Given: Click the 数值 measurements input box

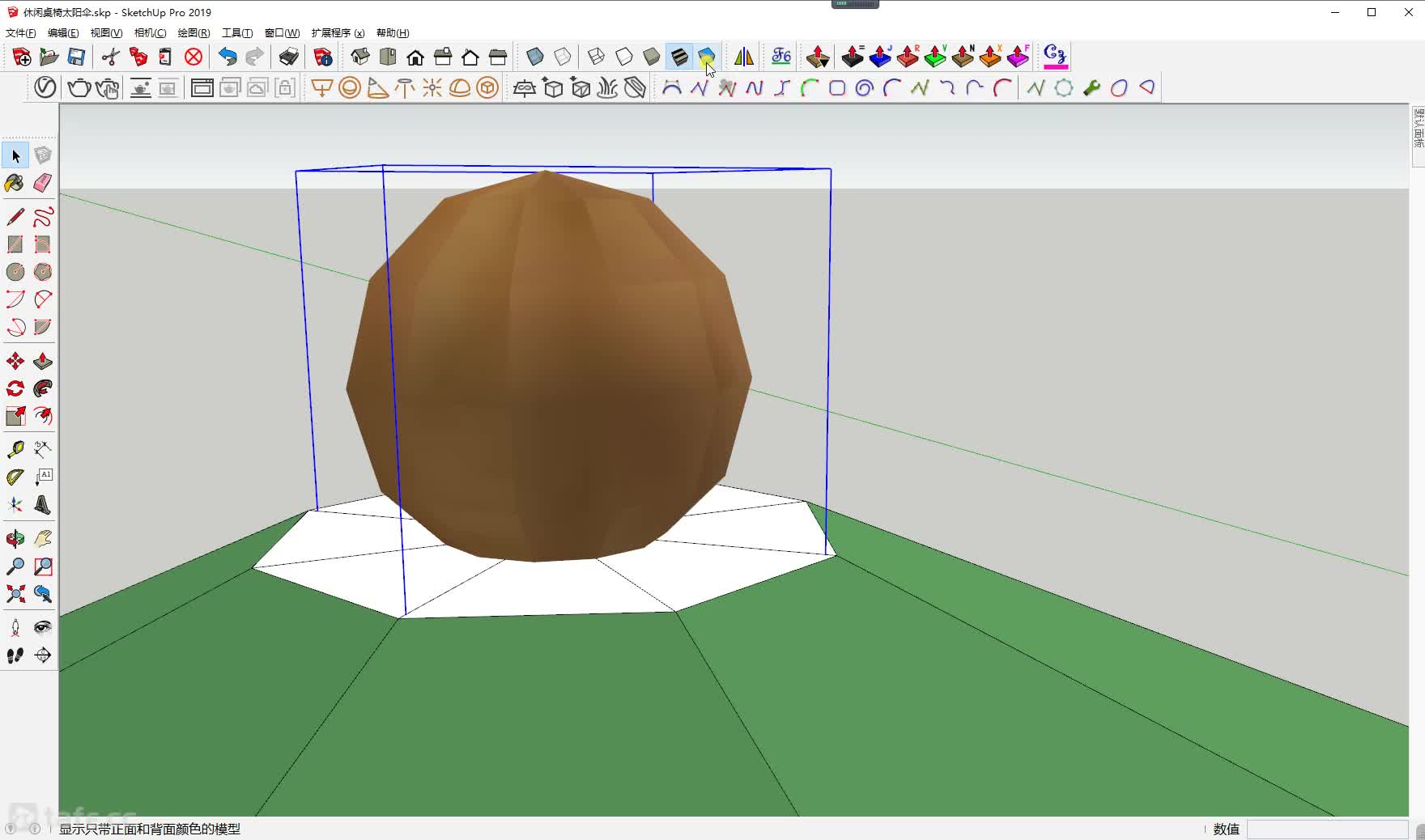Looking at the screenshot, I should (1328, 829).
